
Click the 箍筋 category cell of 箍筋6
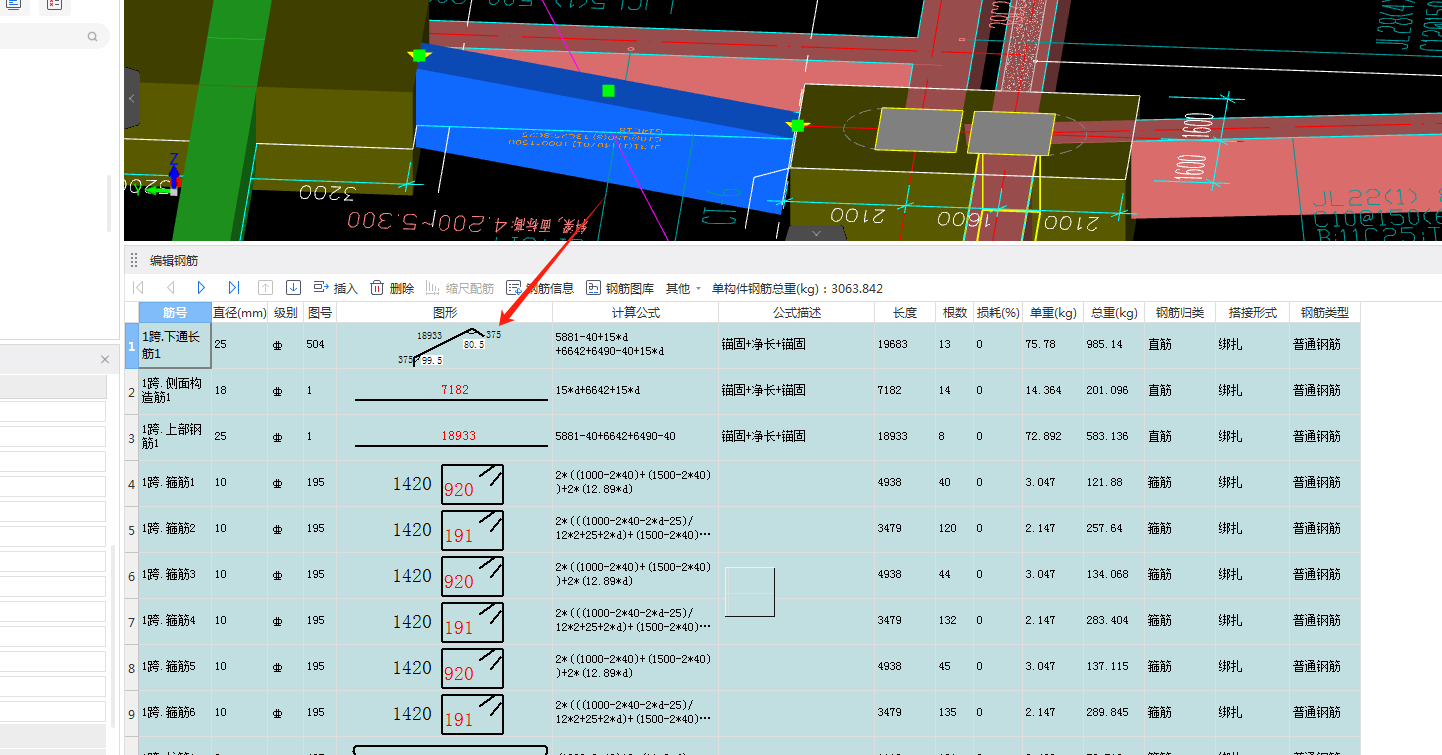[1180, 714]
